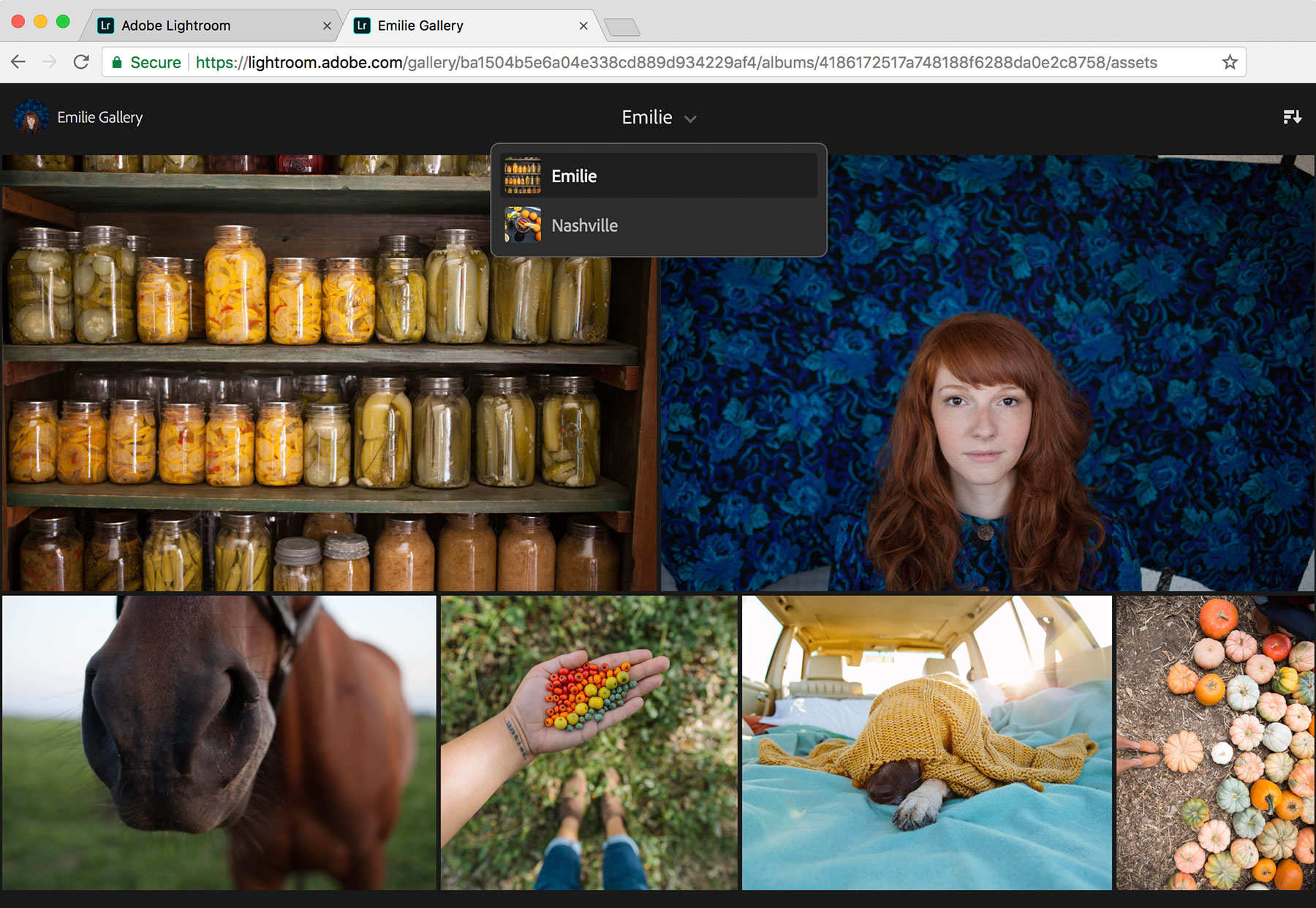1316x908 pixels.
Task: Bookmark the page with the star icon
Action: (x=1230, y=62)
